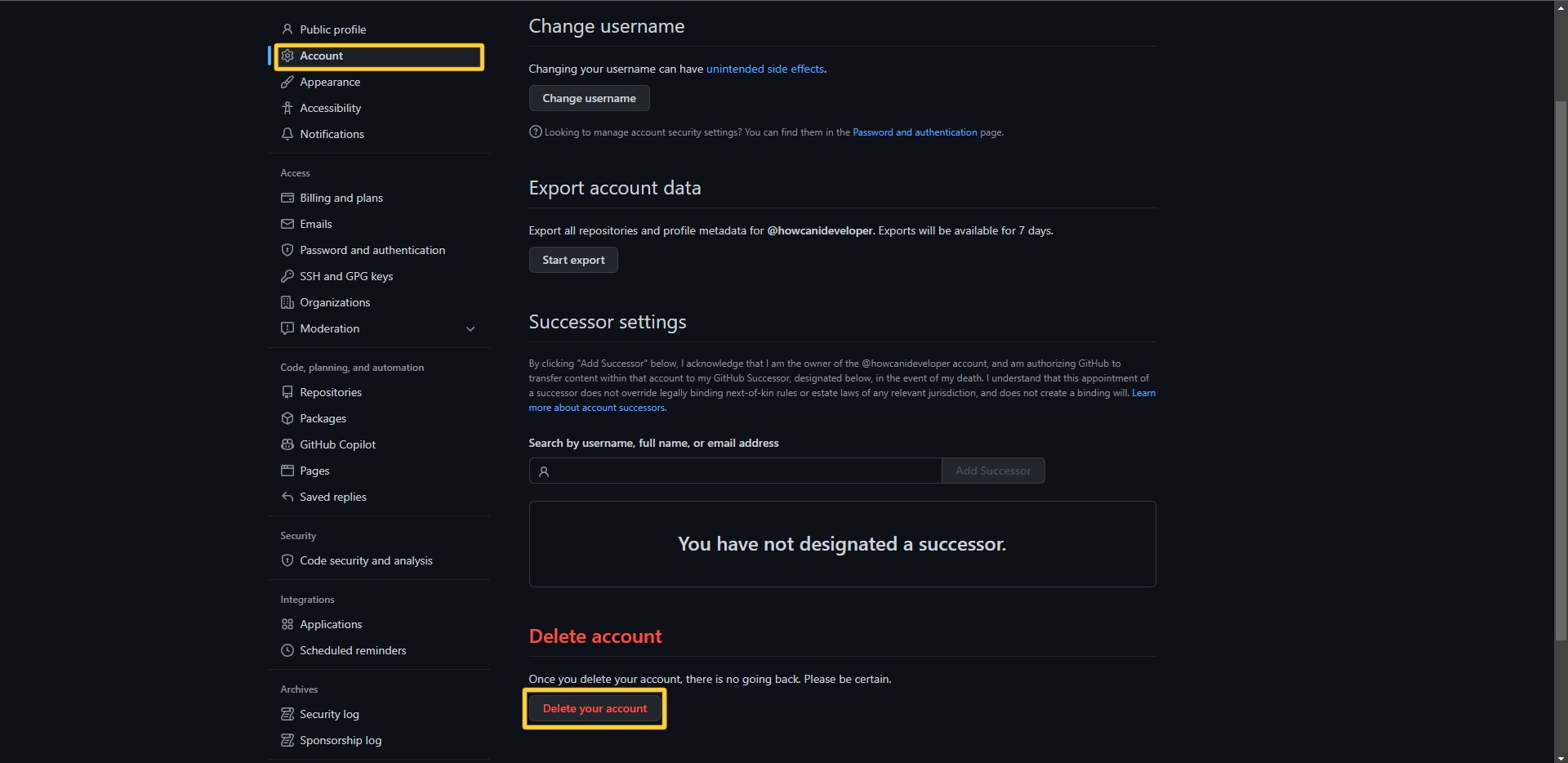Screen dimensions: 1568x763
Task: Click the Emails envelope icon
Action: click(287, 224)
